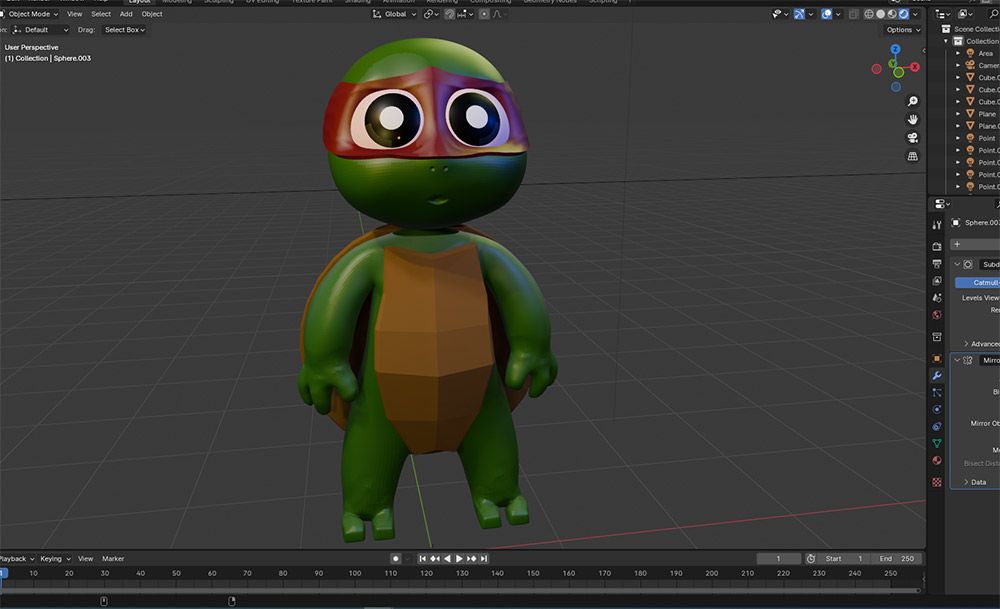Expand the Area item in the outliner
This screenshot has height=609, width=1000.
pyautogui.click(x=958, y=53)
